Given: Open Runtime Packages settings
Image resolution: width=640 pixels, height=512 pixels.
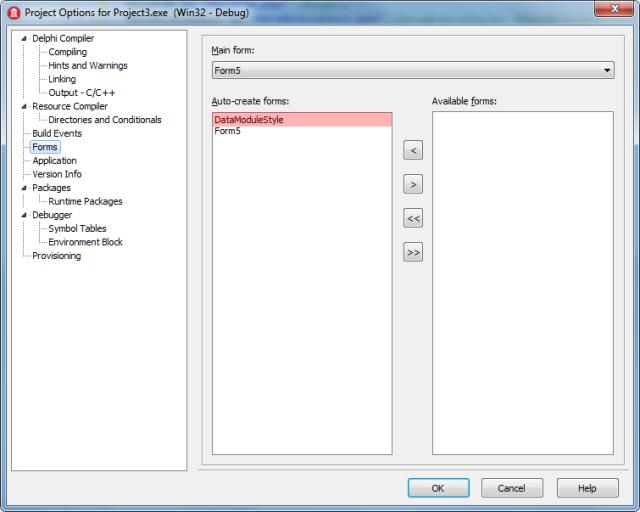Looking at the screenshot, I should [85, 201].
